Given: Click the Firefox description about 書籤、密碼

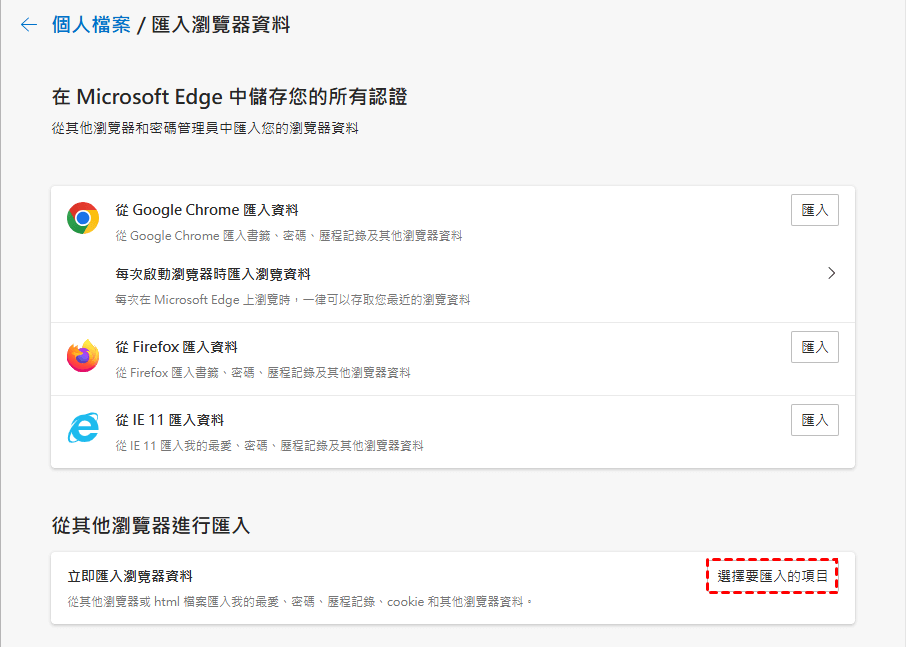Looking at the screenshot, I should [263, 373].
